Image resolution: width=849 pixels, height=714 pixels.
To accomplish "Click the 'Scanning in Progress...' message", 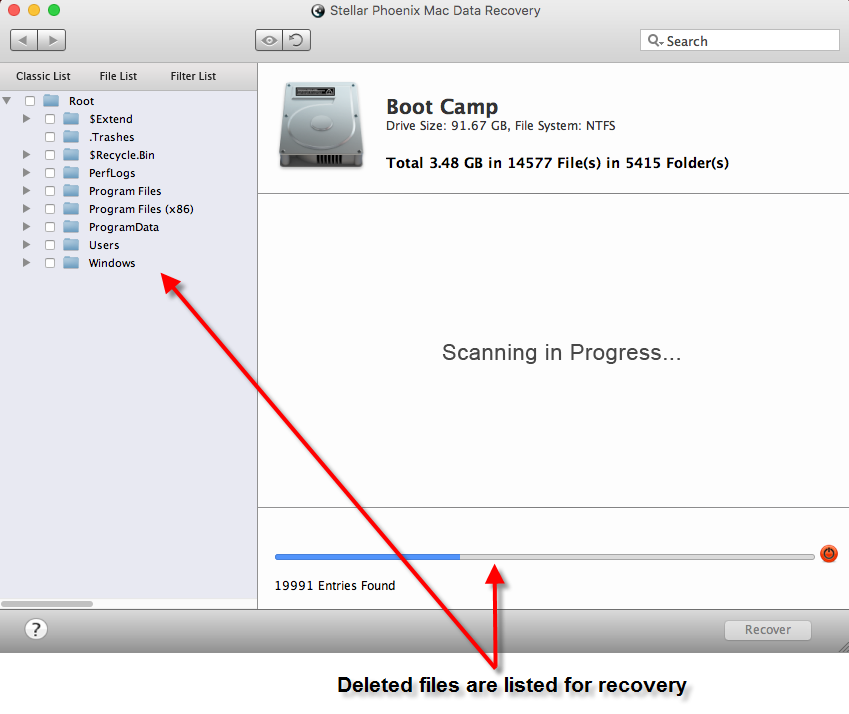I will pos(561,352).
